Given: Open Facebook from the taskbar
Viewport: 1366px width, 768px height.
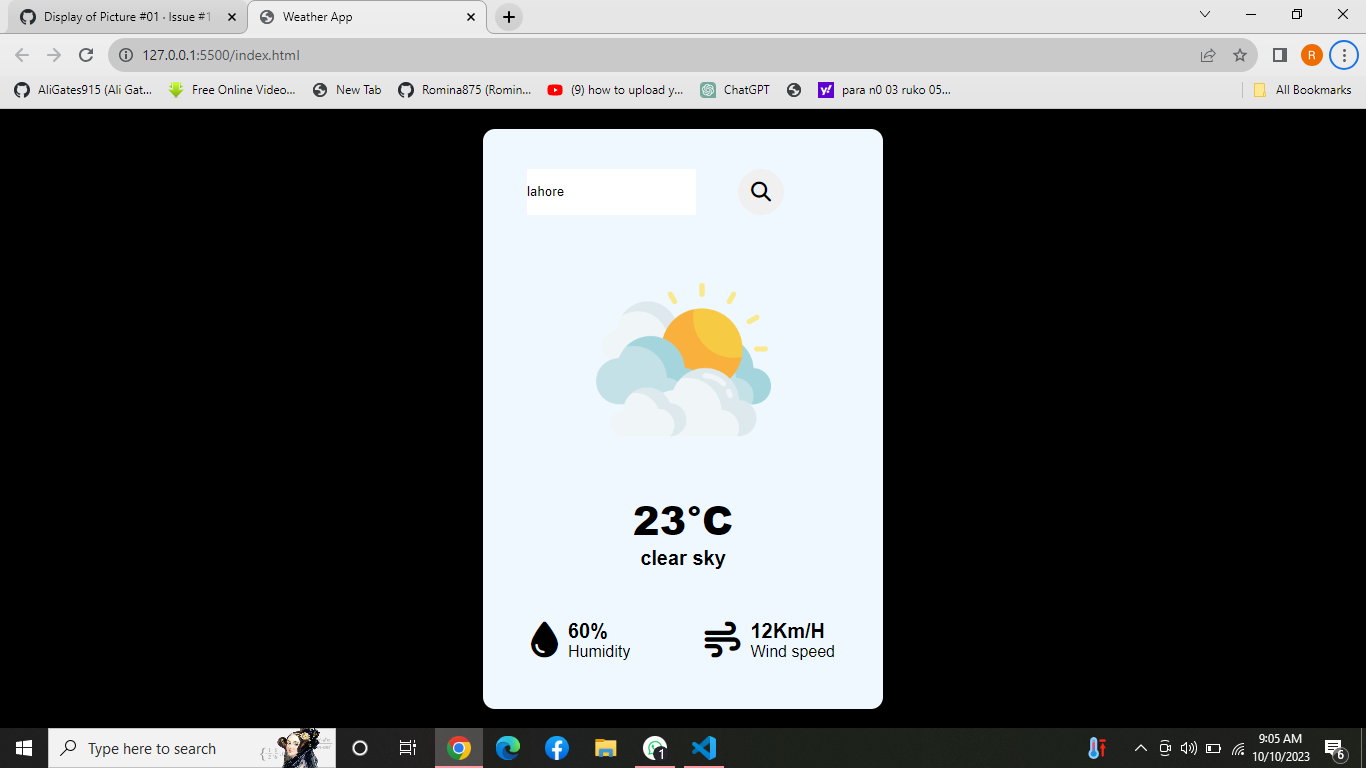Looking at the screenshot, I should (x=556, y=747).
